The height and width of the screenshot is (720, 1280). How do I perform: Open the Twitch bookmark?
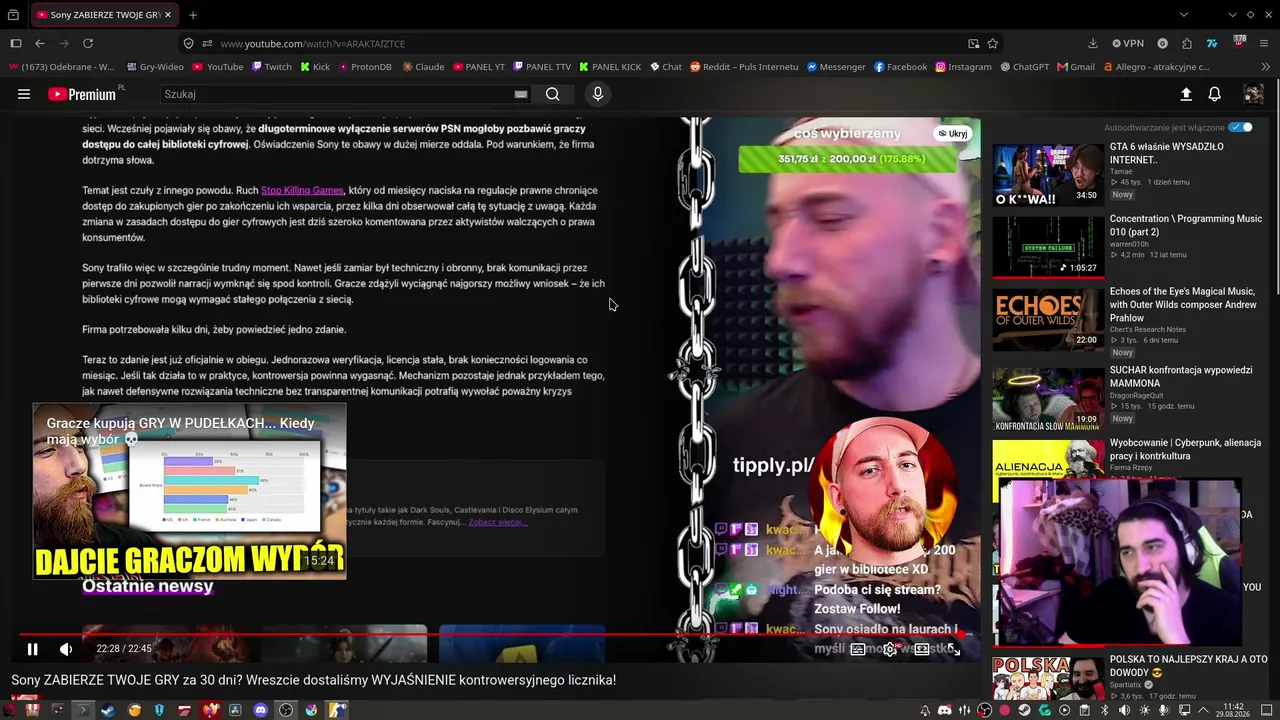tap(272, 67)
